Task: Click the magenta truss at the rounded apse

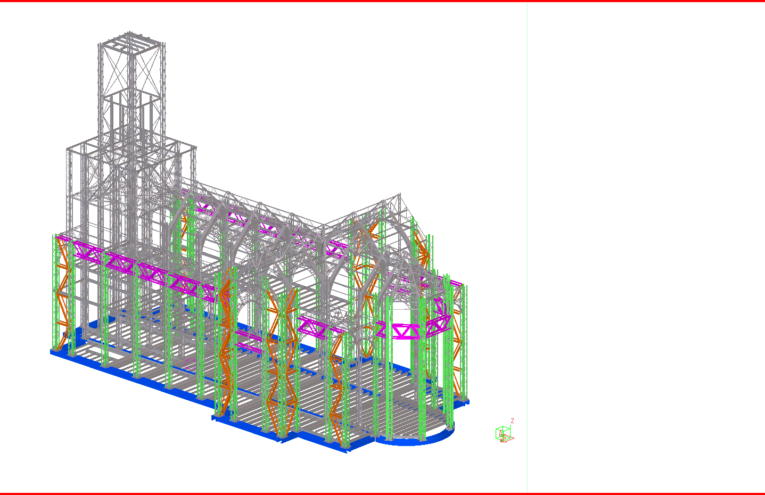Action: point(408,331)
